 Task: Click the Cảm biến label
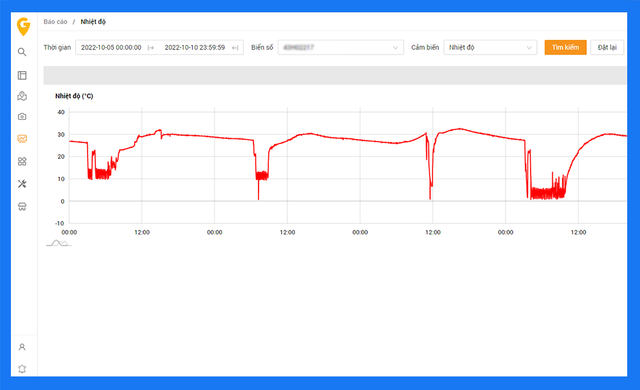pyautogui.click(x=425, y=47)
